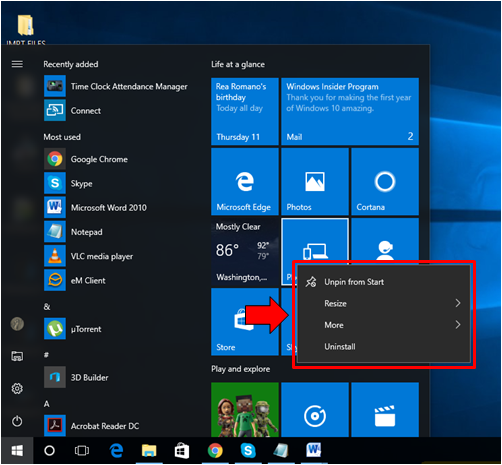Open the Photos tile
Viewport: 502px width, 465px height.
tap(315, 182)
